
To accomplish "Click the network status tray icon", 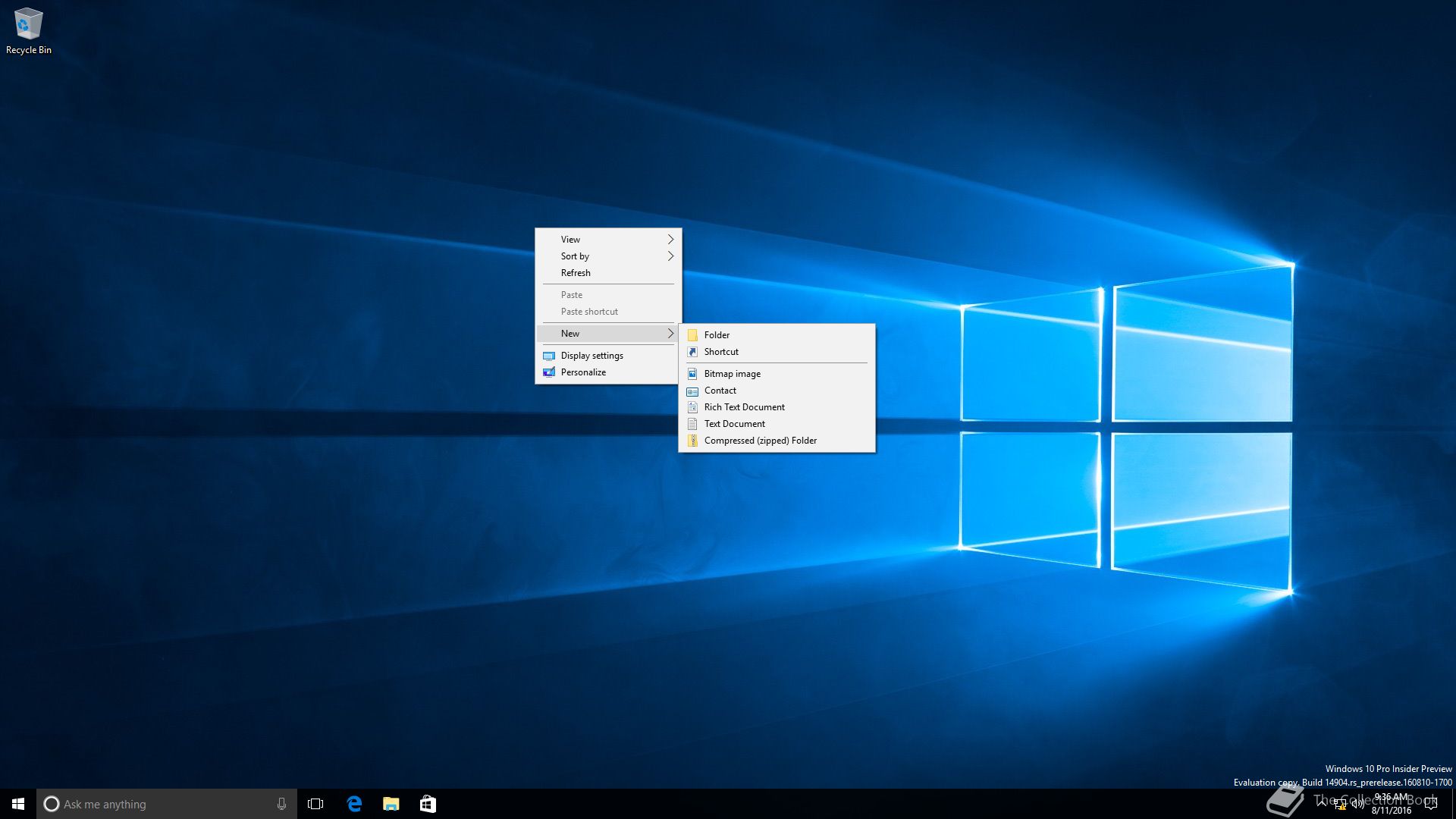I will point(1340,805).
